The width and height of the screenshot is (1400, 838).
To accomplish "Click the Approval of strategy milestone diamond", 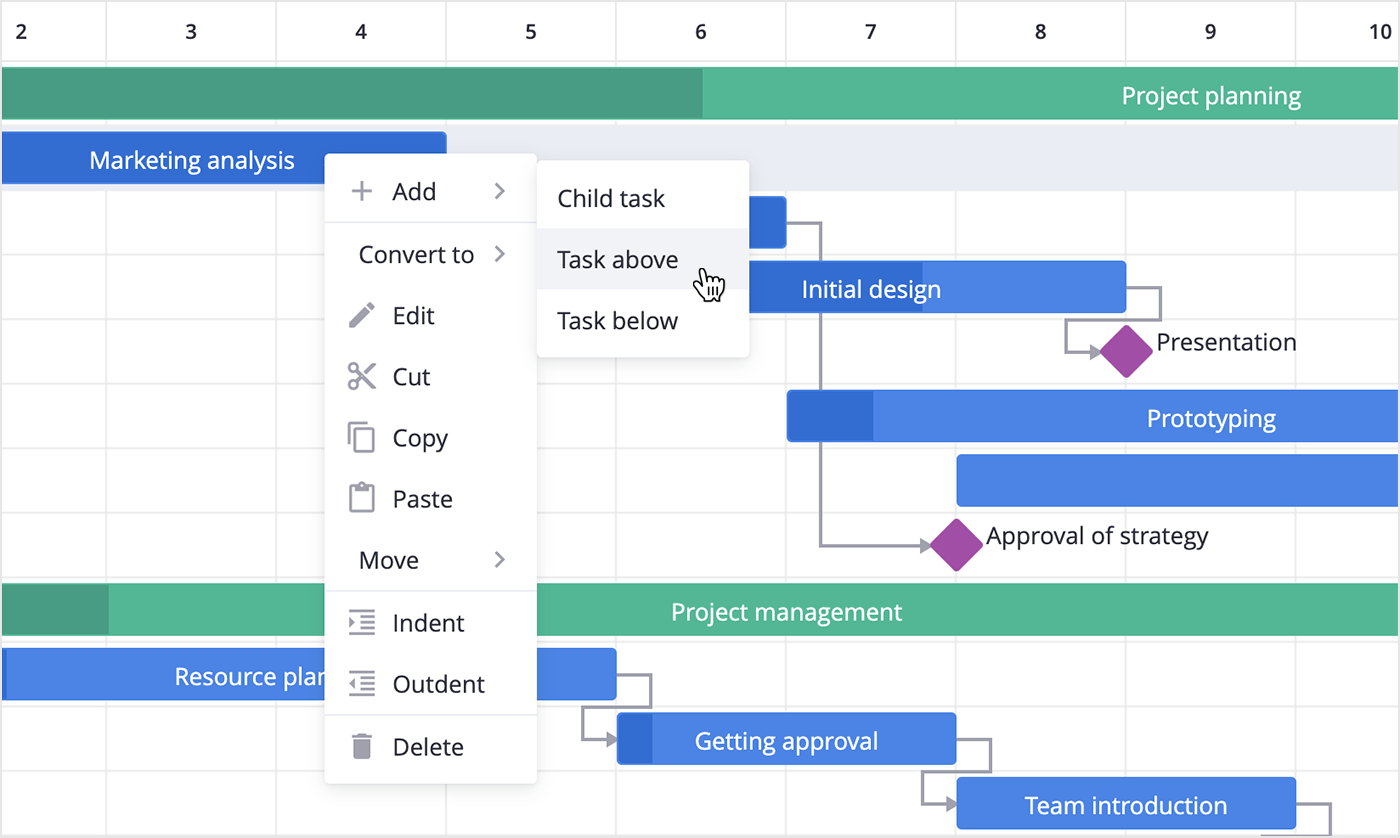I will (957, 545).
